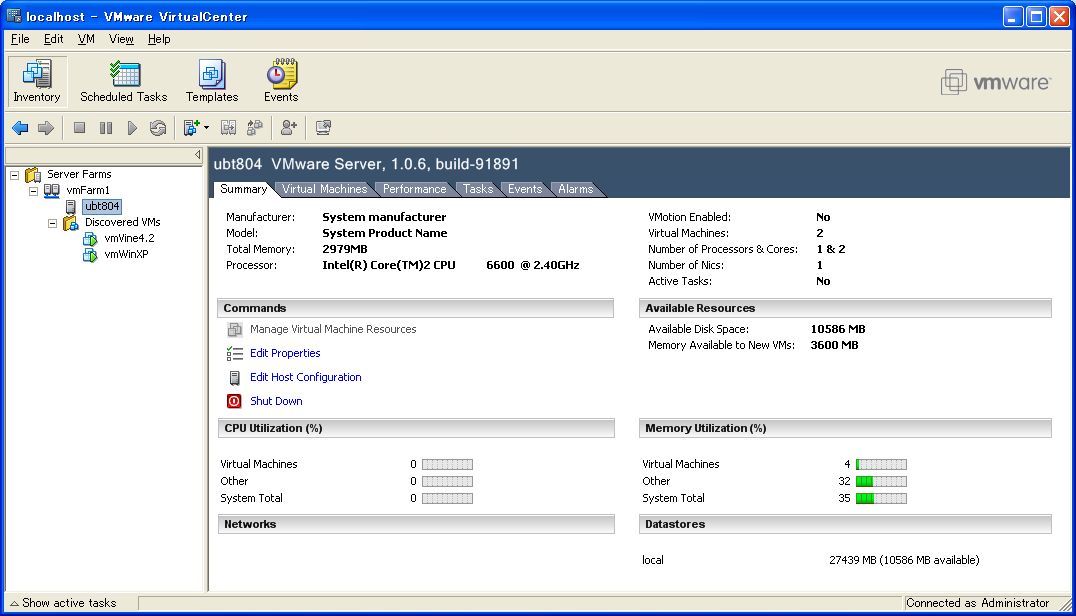Click the Open Console toolbar icon
The image size is (1076, 616).
coord(323,128)
